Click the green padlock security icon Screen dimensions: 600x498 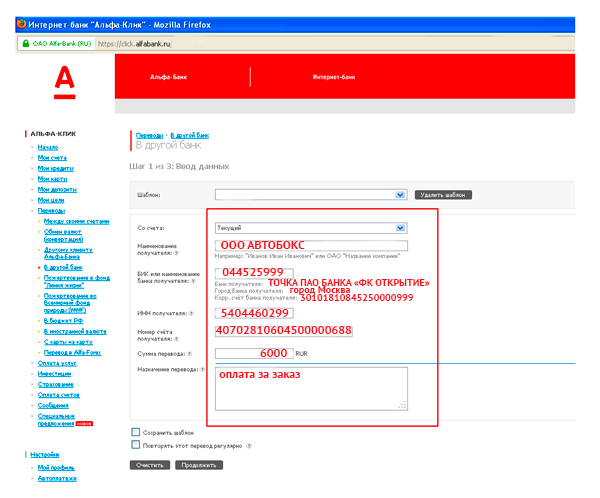click(x=26, y=44)
